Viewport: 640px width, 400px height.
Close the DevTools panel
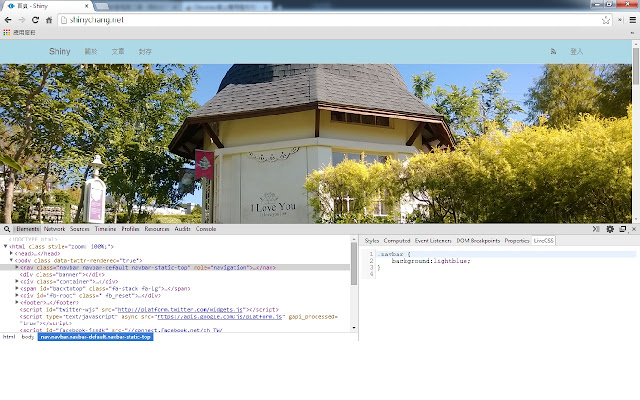click(x=634, y=229)
